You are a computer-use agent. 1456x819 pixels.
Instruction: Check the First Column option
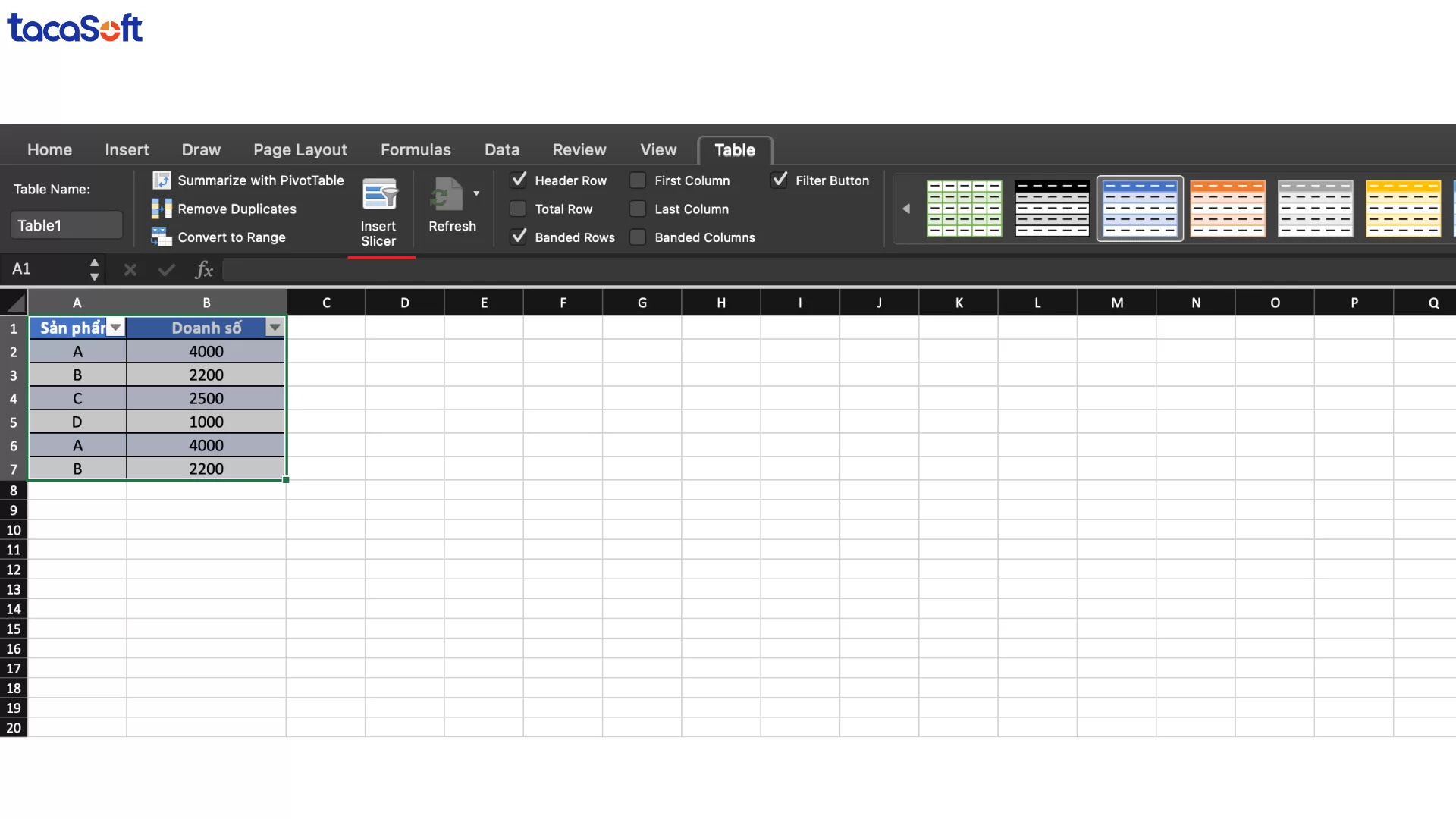pyautogui.click(x=638, y=180)
